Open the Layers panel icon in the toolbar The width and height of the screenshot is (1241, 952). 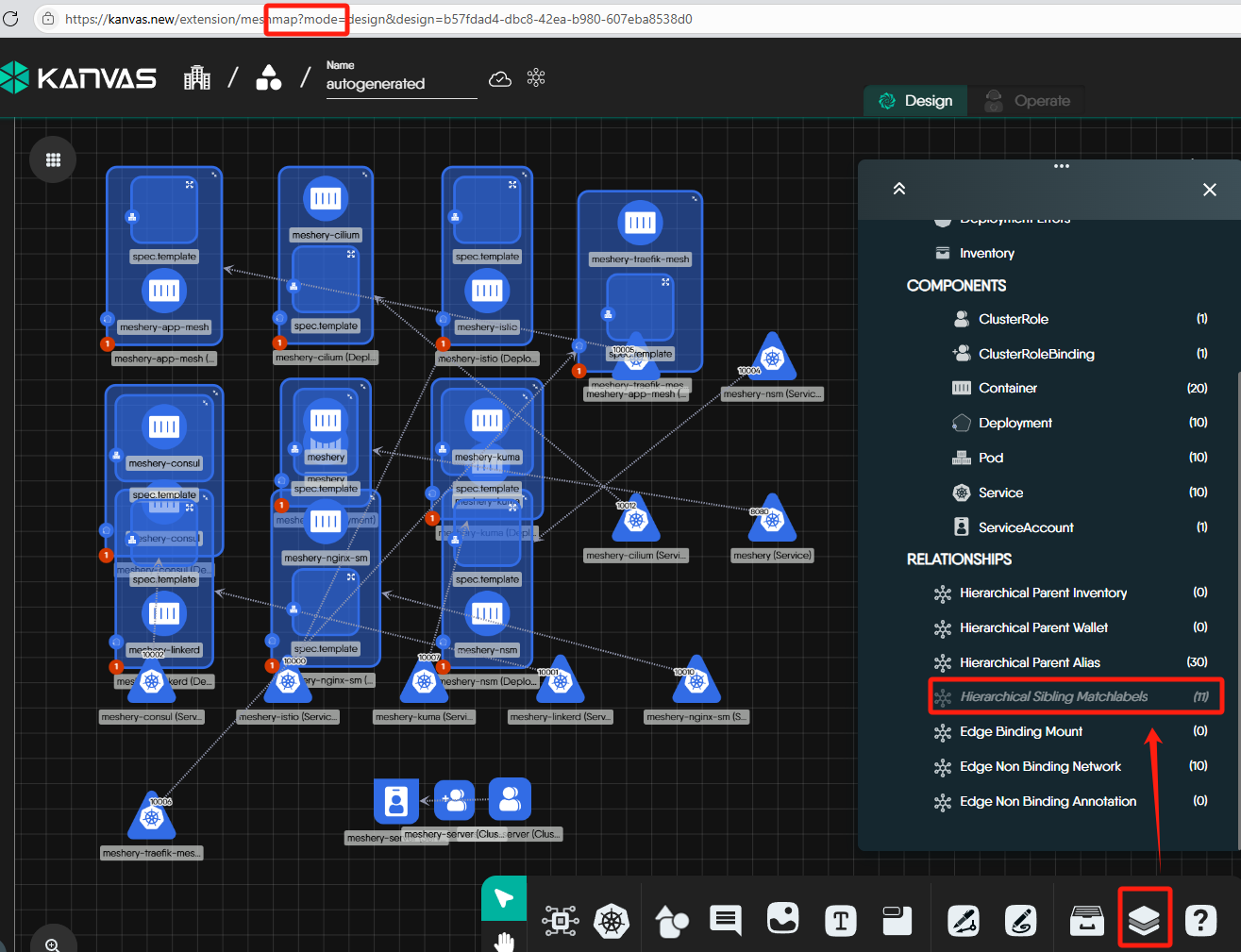pyautogui.click(x=1145, y=920)
